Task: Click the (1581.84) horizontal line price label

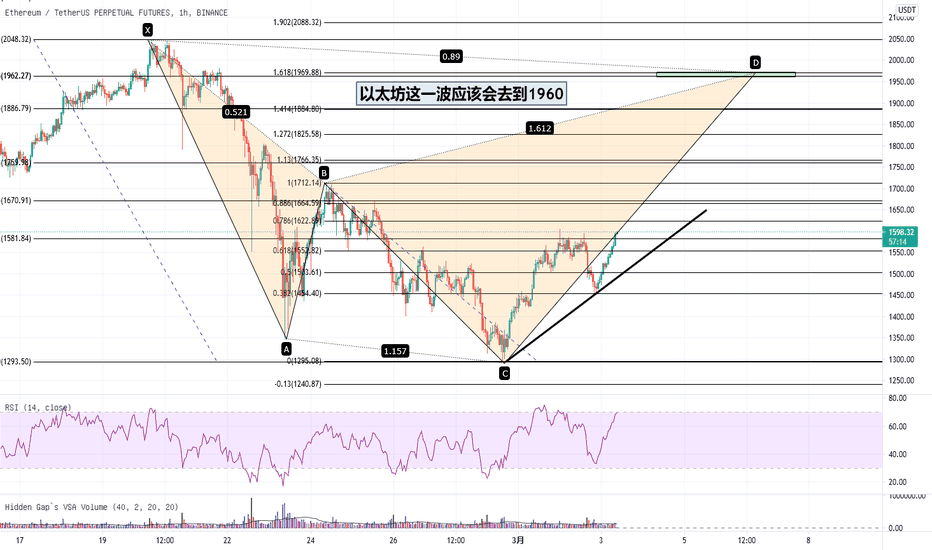Action: pos(16,238)
